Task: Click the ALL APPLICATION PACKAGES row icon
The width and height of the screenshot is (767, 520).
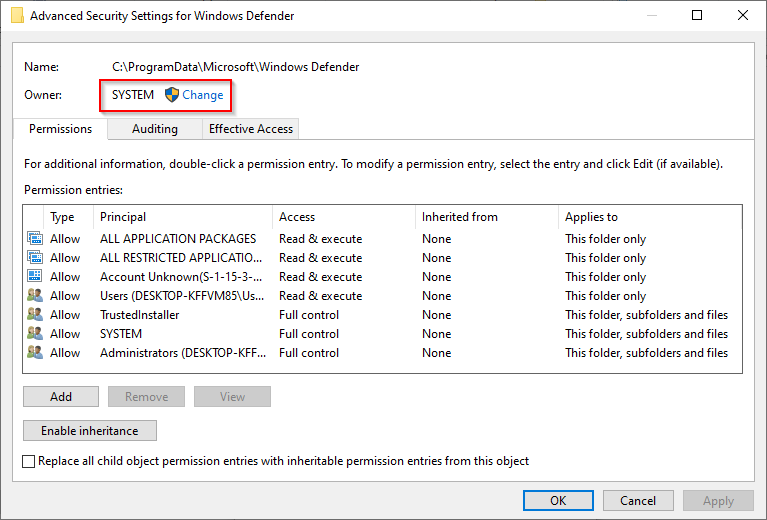Action: [x=35, y=238]
